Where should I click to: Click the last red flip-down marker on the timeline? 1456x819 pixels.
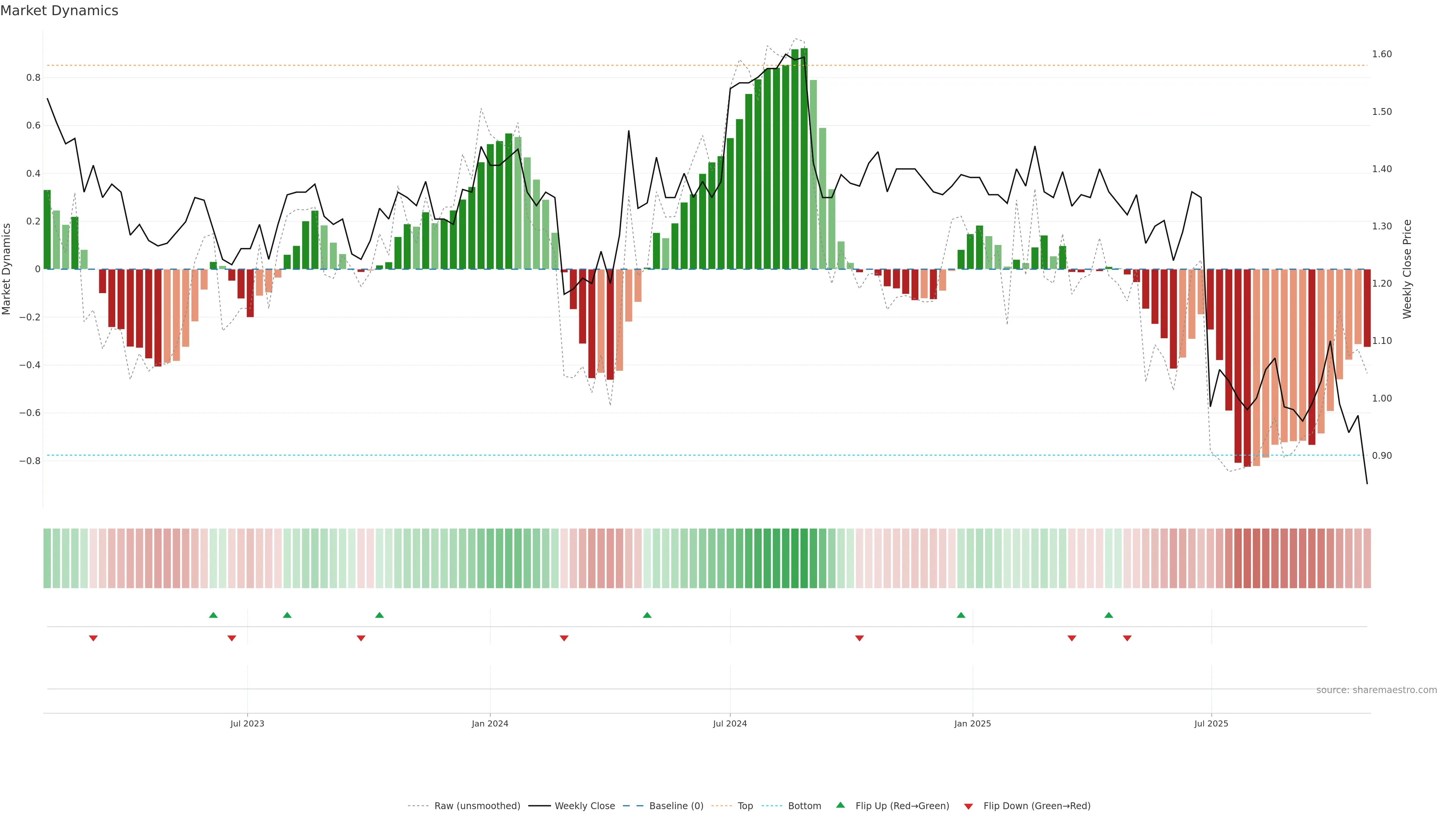pos(1127,638)
